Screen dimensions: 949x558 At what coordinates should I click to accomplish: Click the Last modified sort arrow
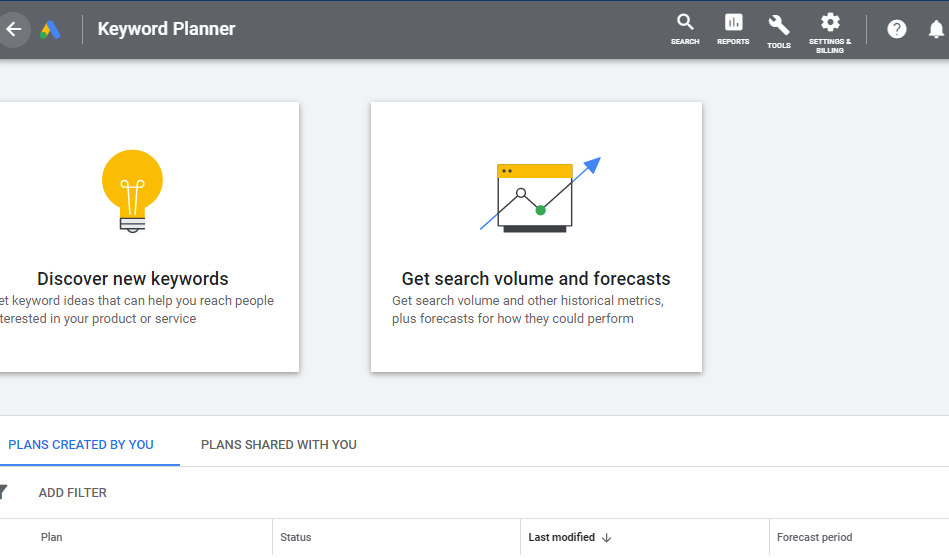tap(606, 537)
